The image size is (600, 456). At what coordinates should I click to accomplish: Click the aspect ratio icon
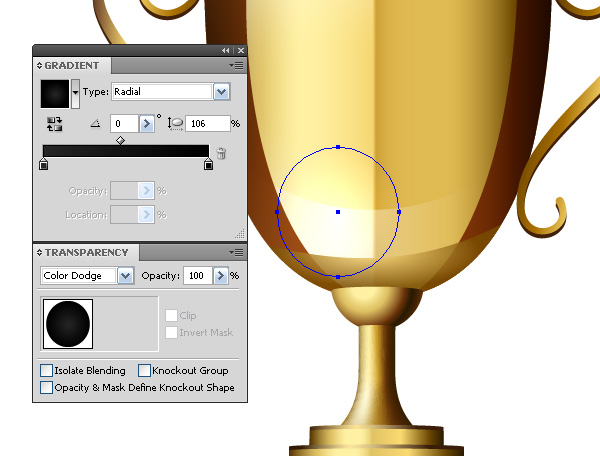tap(175, 124)
